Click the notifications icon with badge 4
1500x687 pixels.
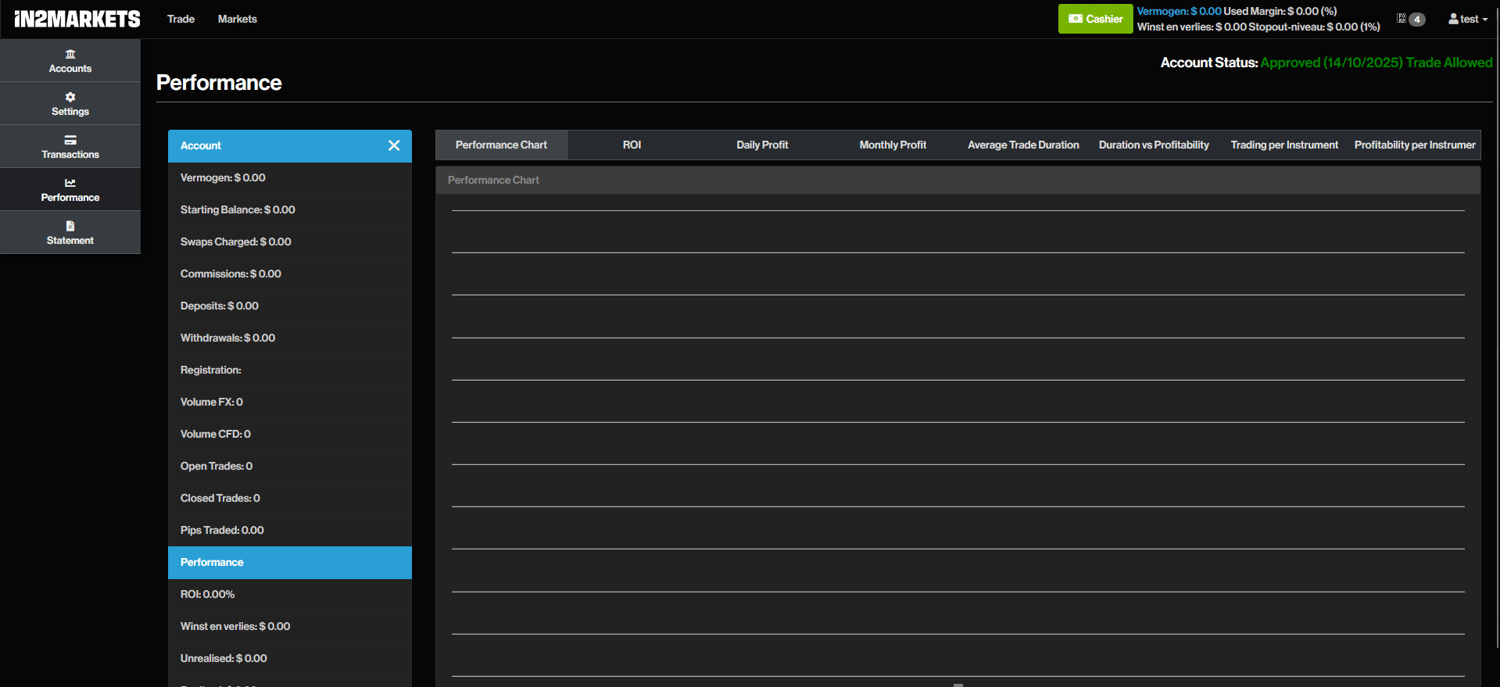coord(1410,19)
